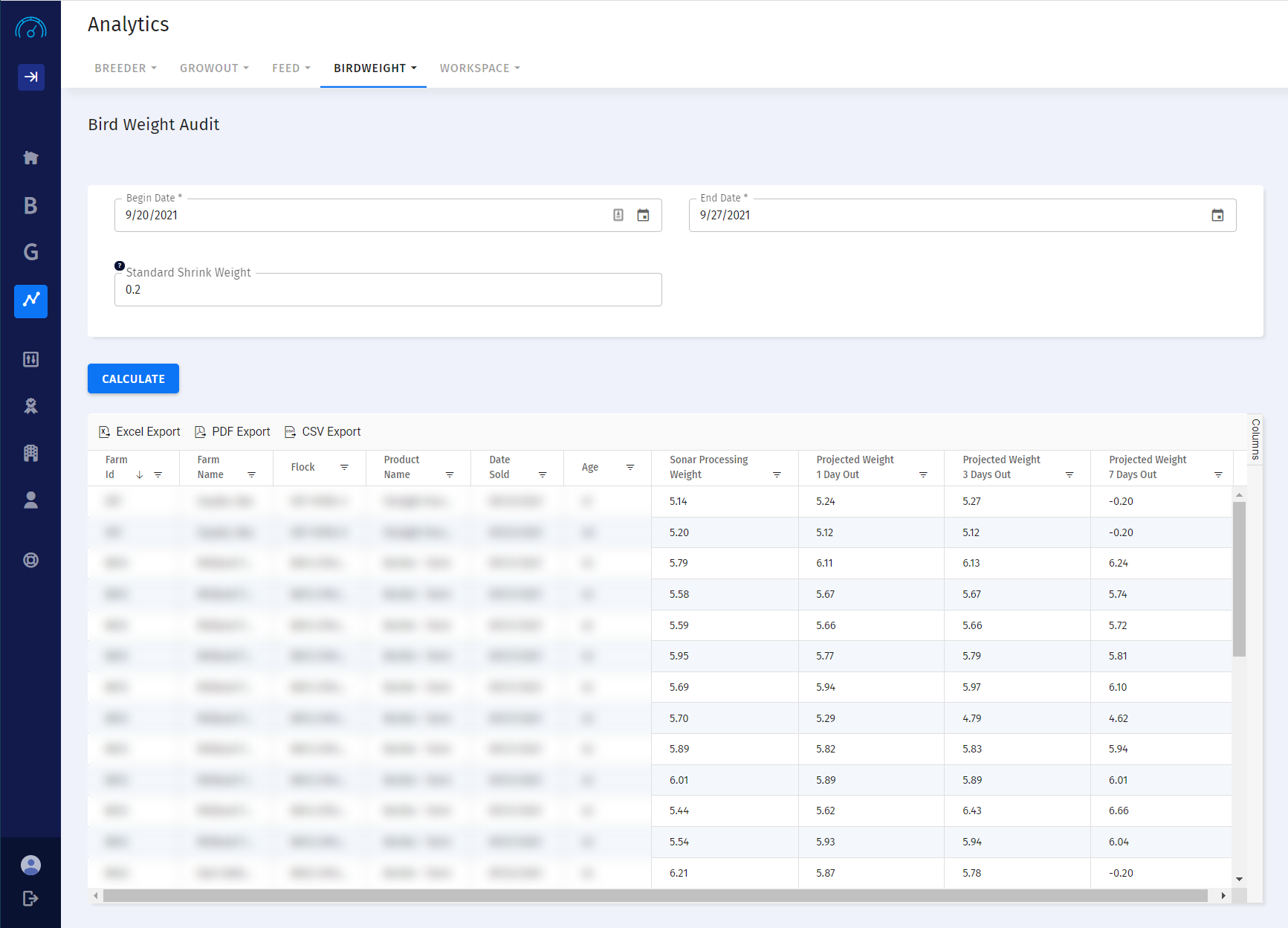Image resolution: width=1288 pixels, height=928 pixels.
Task: Click the logout icon
Action: click(30, 898)
